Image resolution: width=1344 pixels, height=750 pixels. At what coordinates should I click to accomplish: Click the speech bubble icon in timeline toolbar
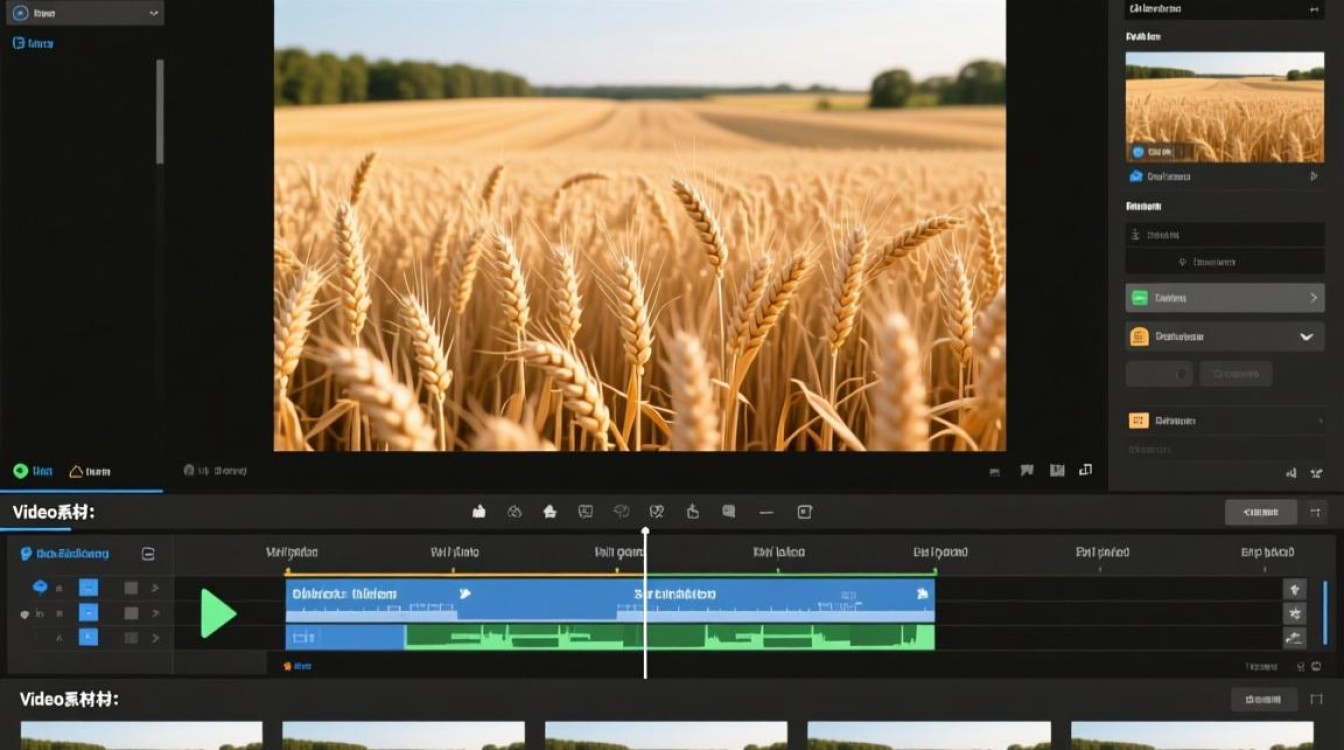click(729, 512)
